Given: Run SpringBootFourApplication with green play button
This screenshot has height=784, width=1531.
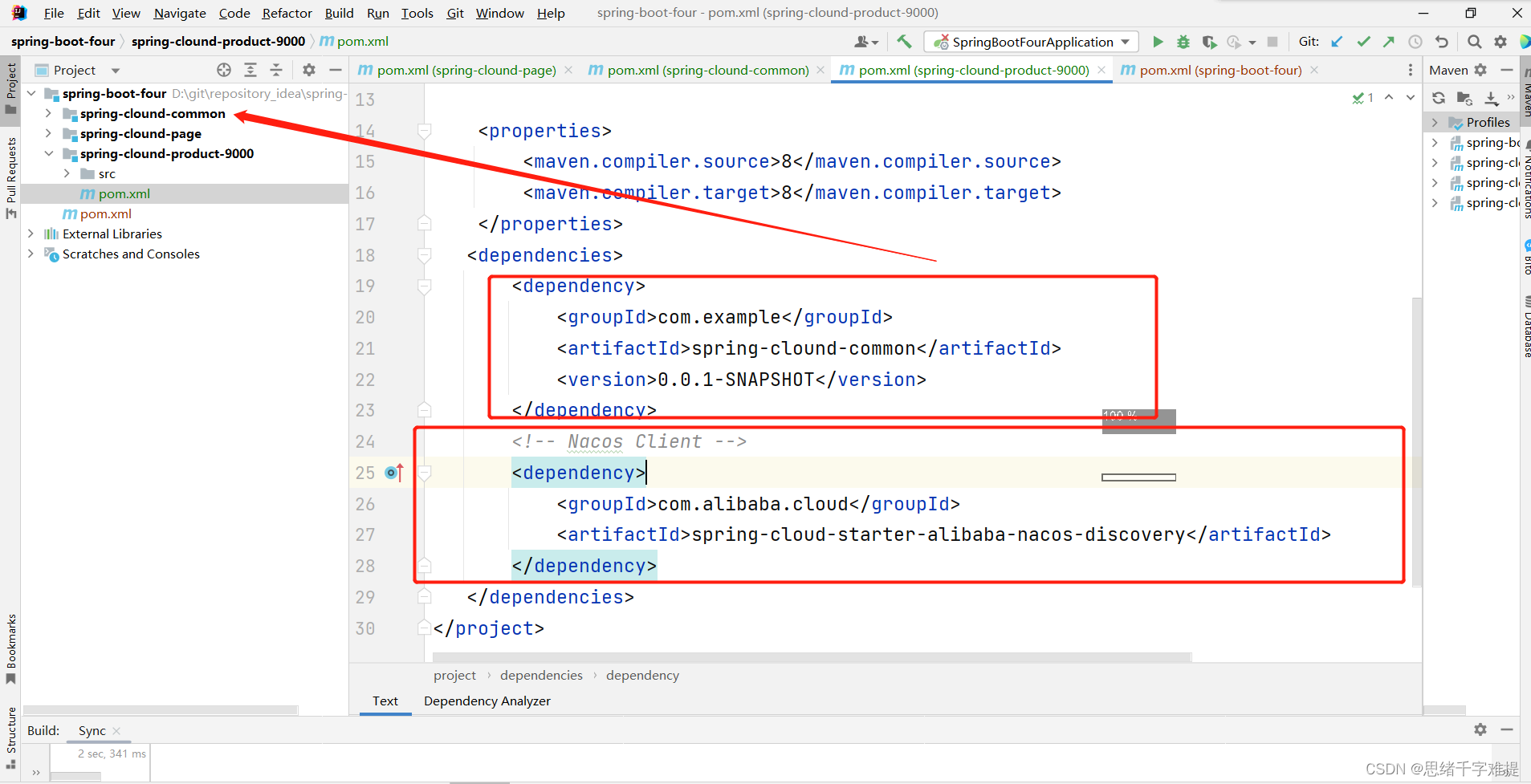Looking at the screenshot, I should click(x=1158, y=42).
